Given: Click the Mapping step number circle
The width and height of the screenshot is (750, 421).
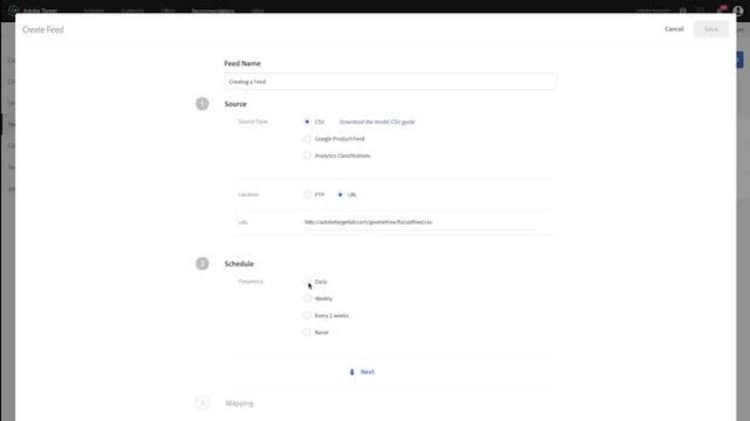Looking at the screenshot, I should tap(202, 403).
